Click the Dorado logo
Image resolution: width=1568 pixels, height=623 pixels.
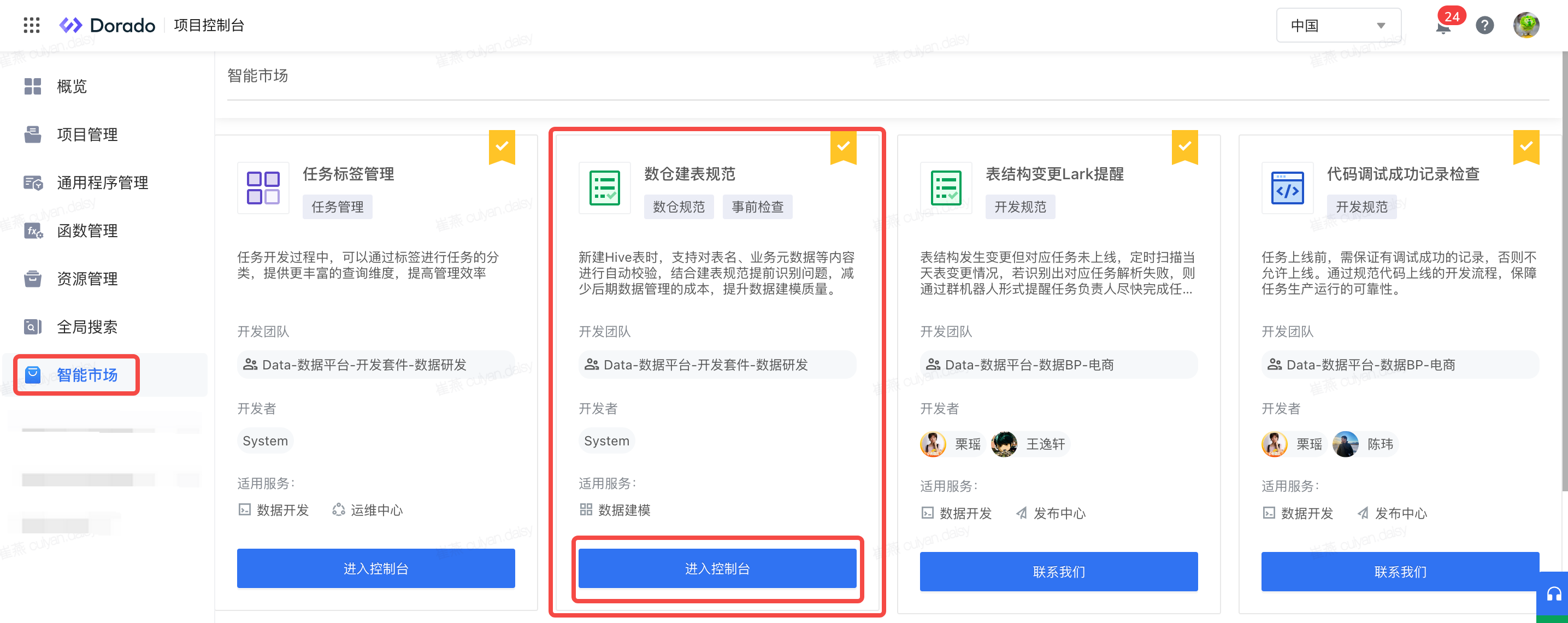(108, 25)
